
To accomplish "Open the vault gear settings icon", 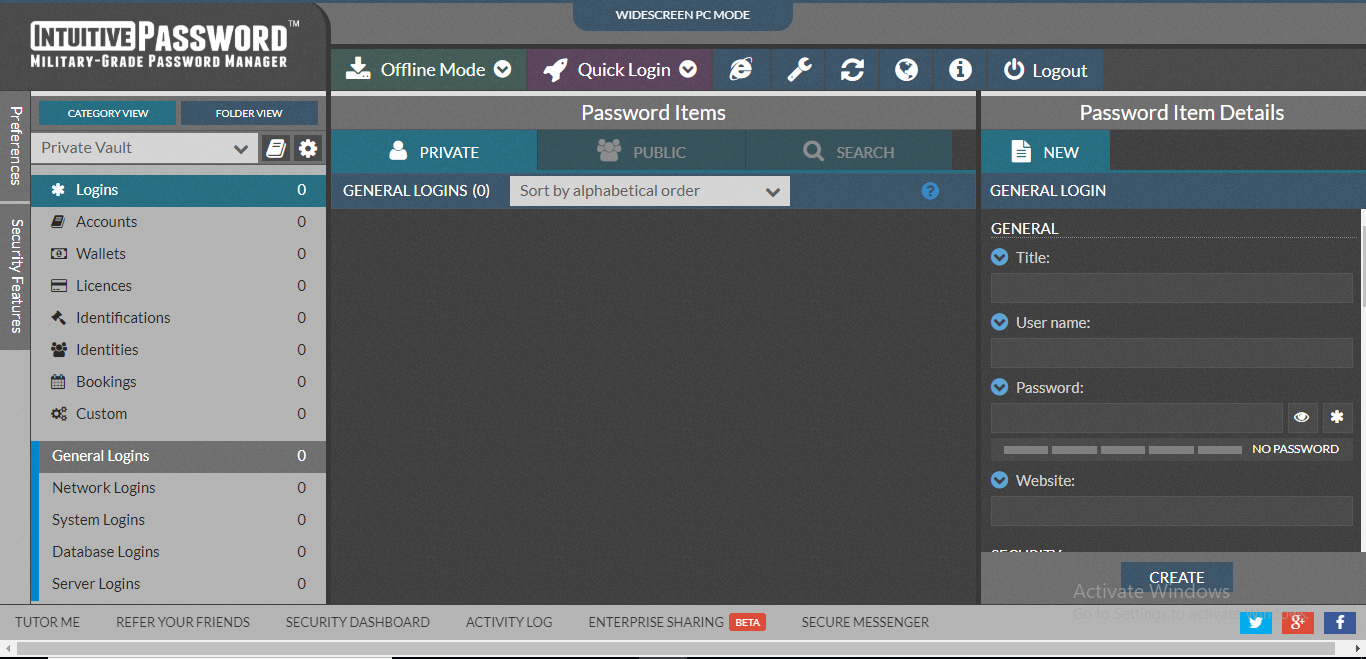I will (308, 148).
